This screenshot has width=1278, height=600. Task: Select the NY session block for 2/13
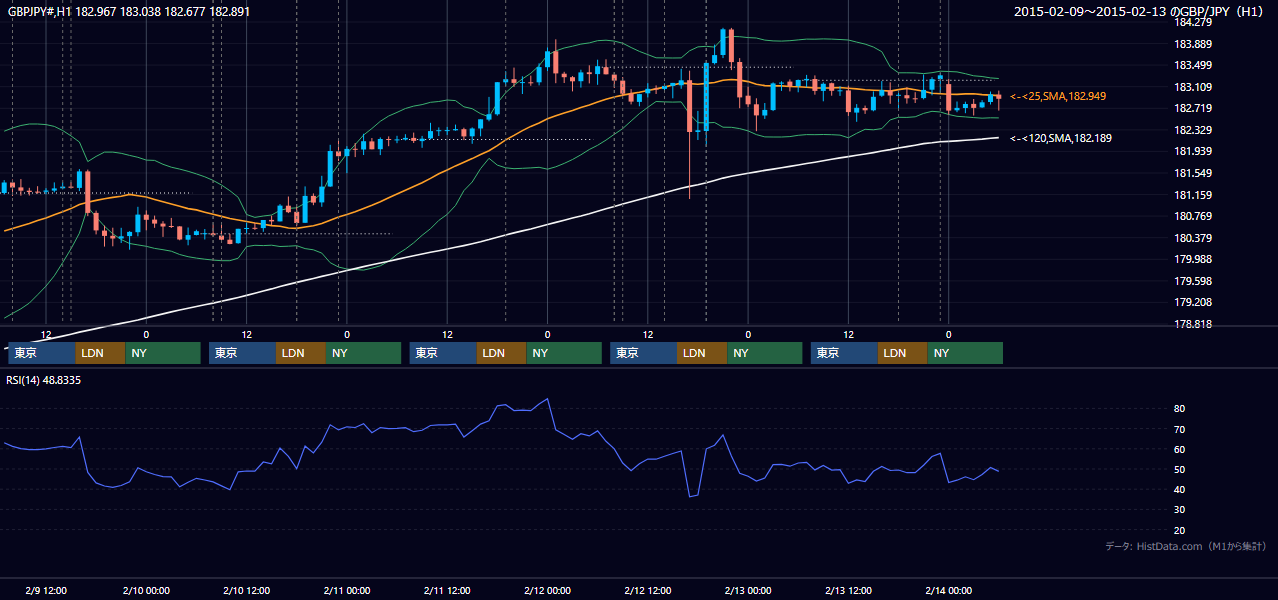pyautogui.click(x=965, y=353)
